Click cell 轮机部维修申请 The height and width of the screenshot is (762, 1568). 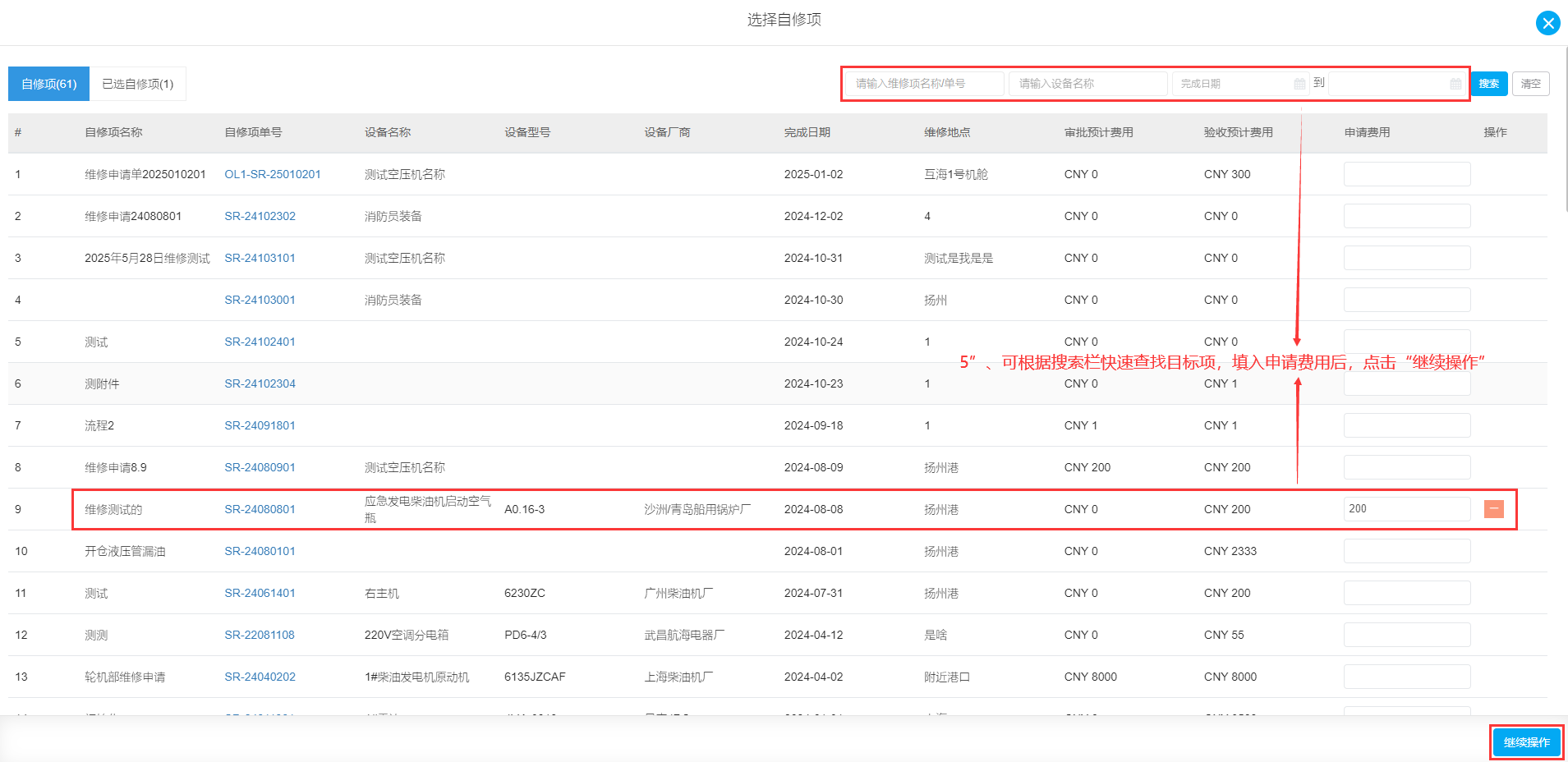(x=125, y=677)
